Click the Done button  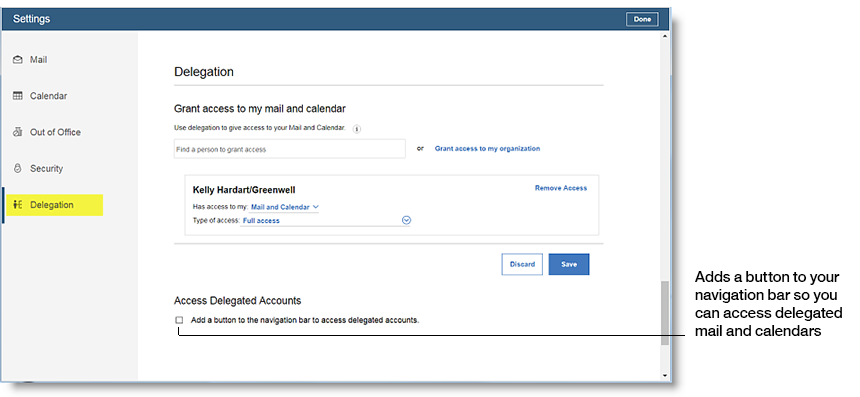[x=642, y=19]
